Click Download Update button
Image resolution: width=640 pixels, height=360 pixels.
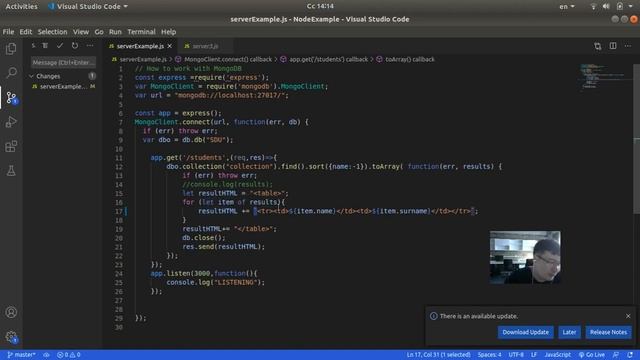click(x=525, y=332)
